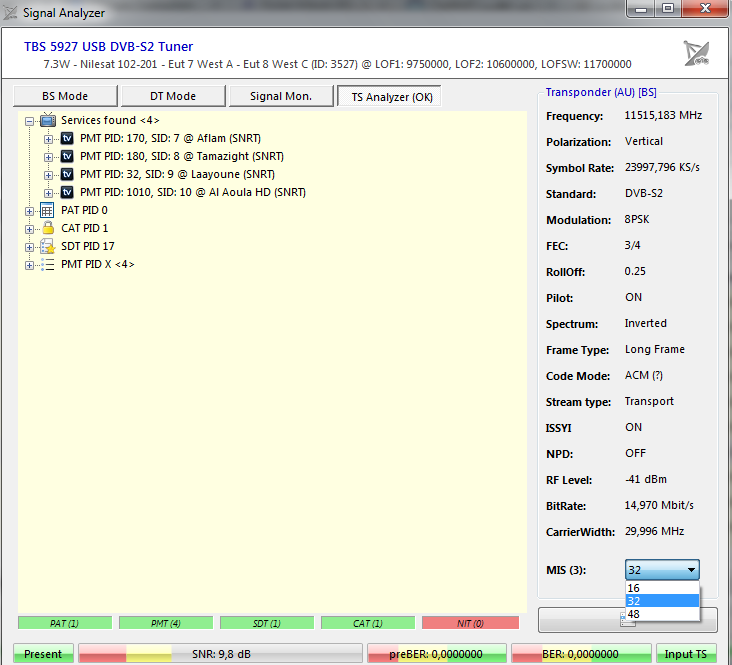The height and width of the screenshot is (665, 732).
Task: Click the satellite dish icon in header
Action: point(696,53)
